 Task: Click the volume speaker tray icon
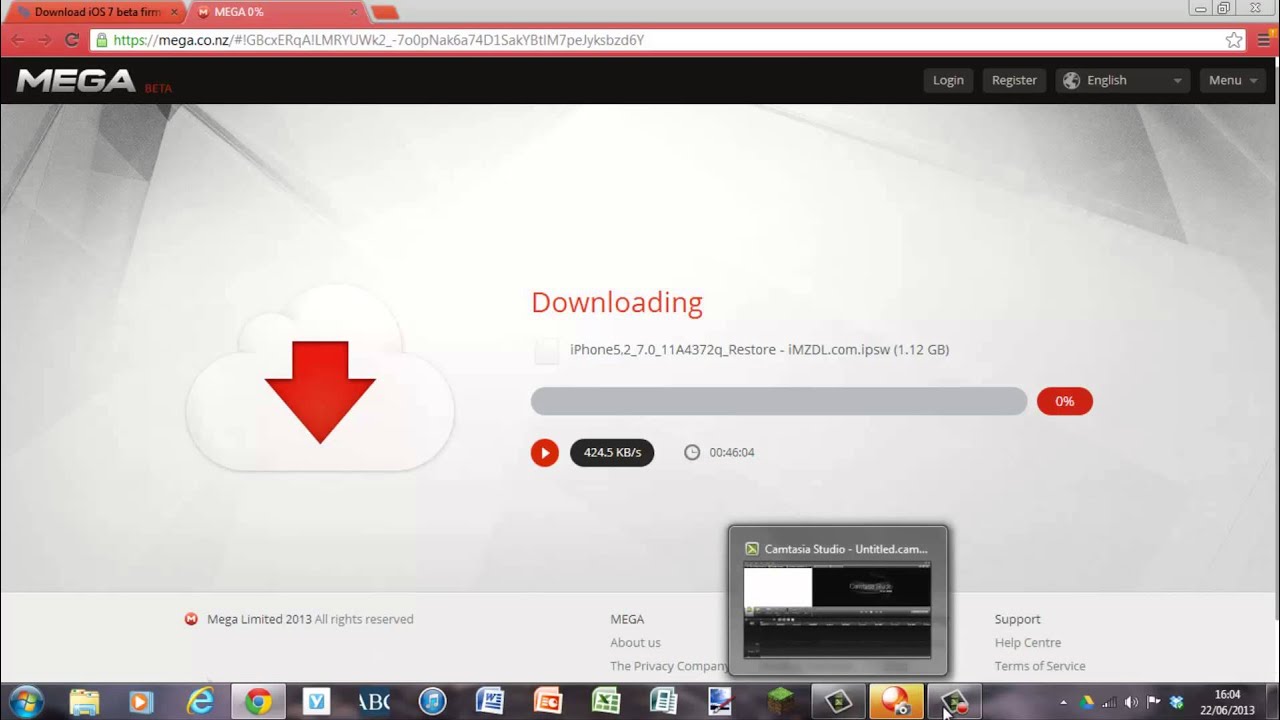point(1131,702)
